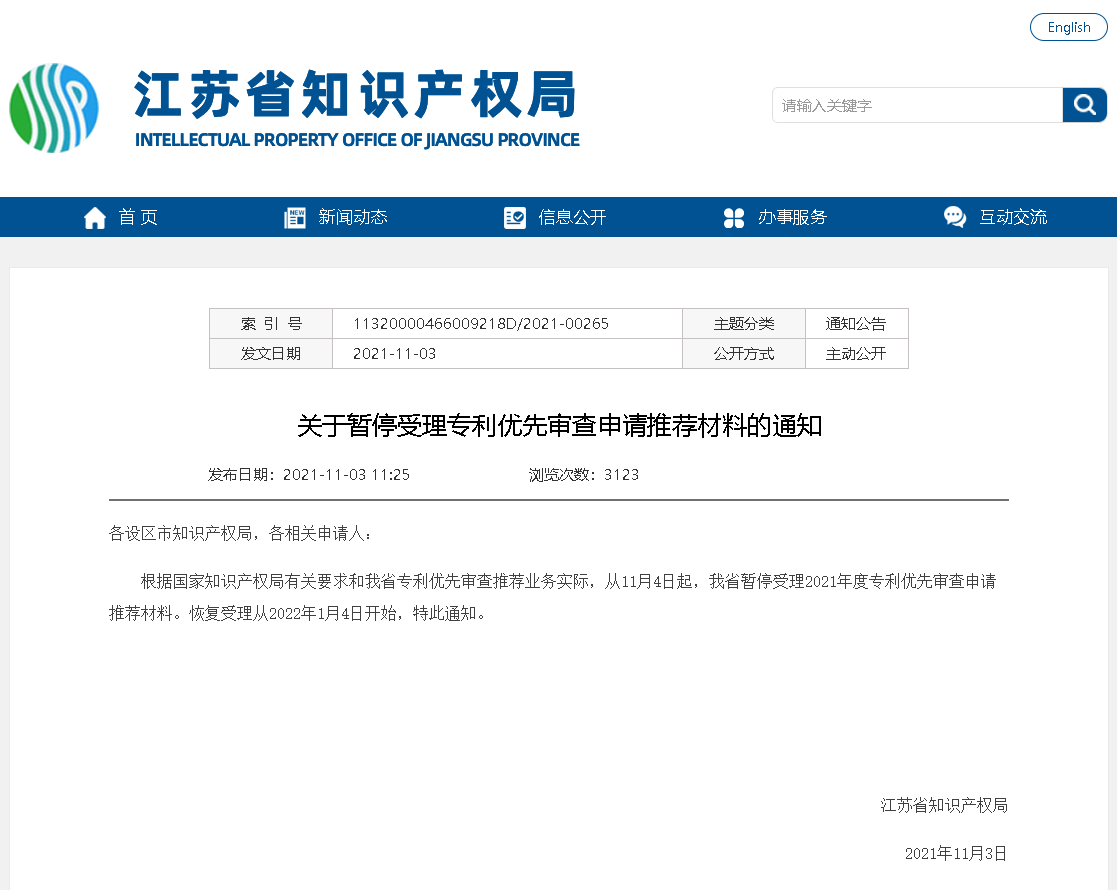Image resolution: width=1117 pixels, height=890 pixels.
Task: Click the 主动公开 disclosure method cell
Action: click(x=856, y=353)
